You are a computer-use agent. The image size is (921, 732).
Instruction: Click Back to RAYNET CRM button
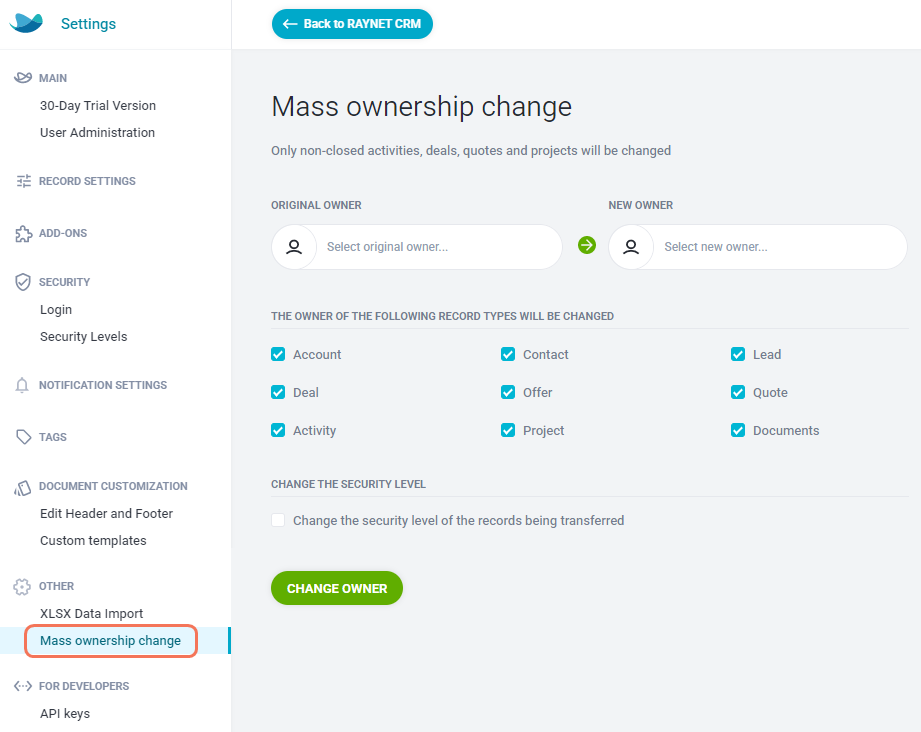(352, 24)
